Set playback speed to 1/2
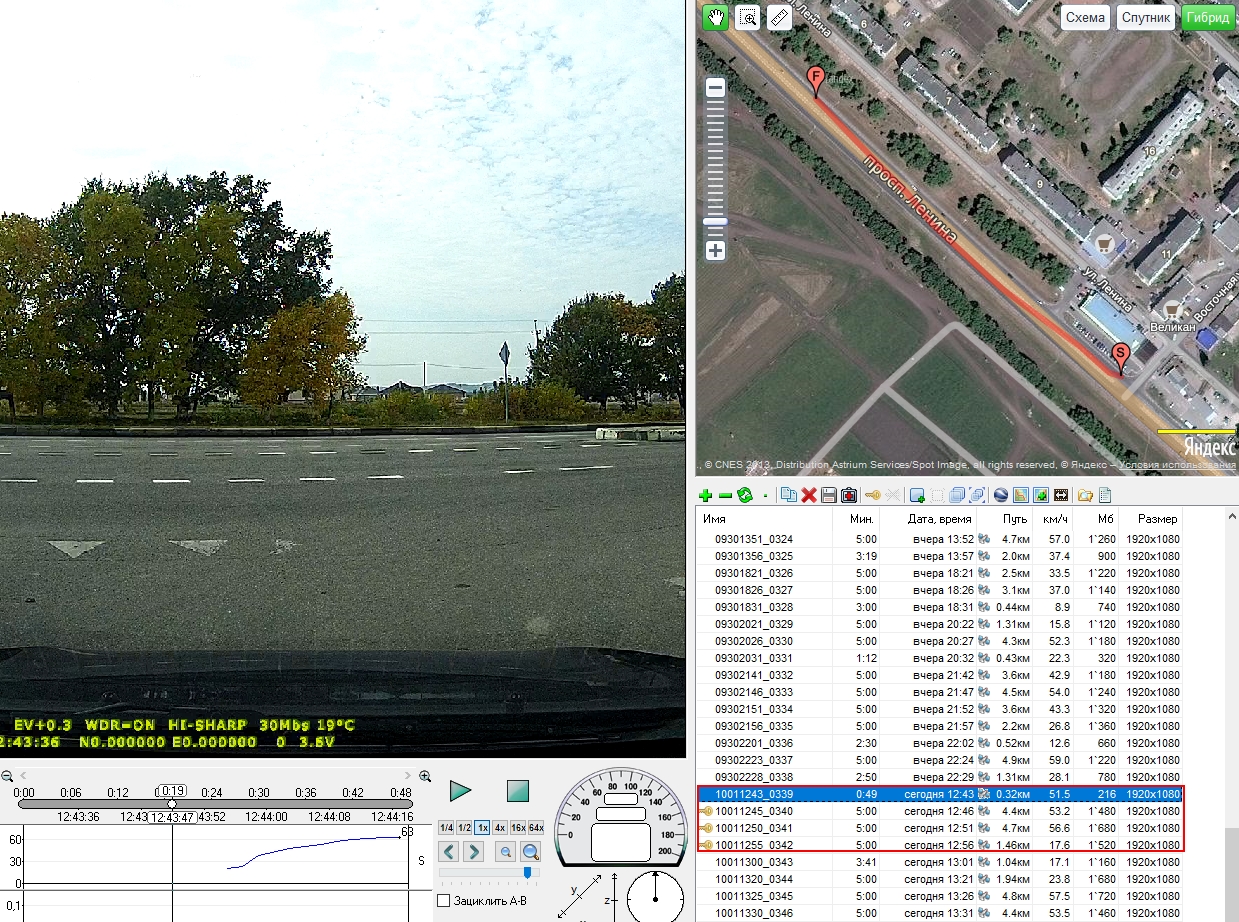 [464, 828]
